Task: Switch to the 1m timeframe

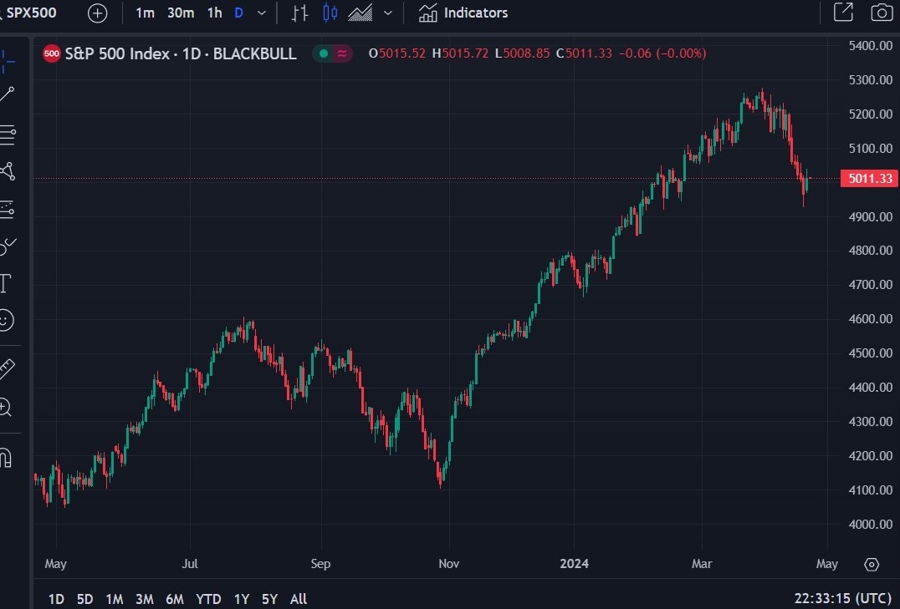Action: pyautogui.click(x=145, y=13)
